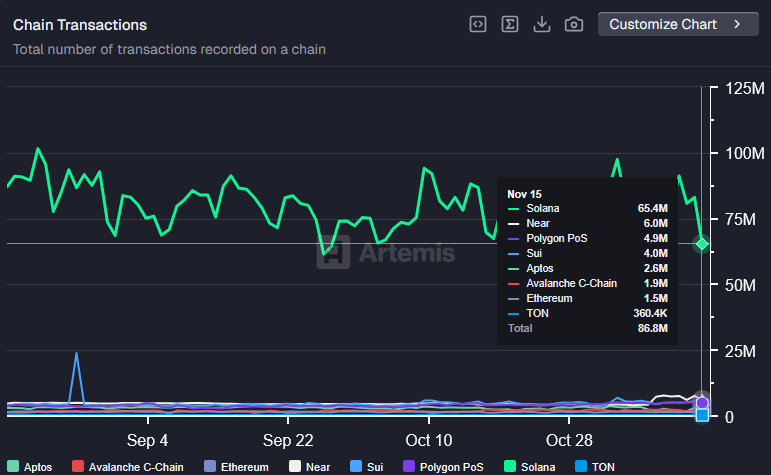Click the Solana green diamond data marker

(x=702, y=244)
